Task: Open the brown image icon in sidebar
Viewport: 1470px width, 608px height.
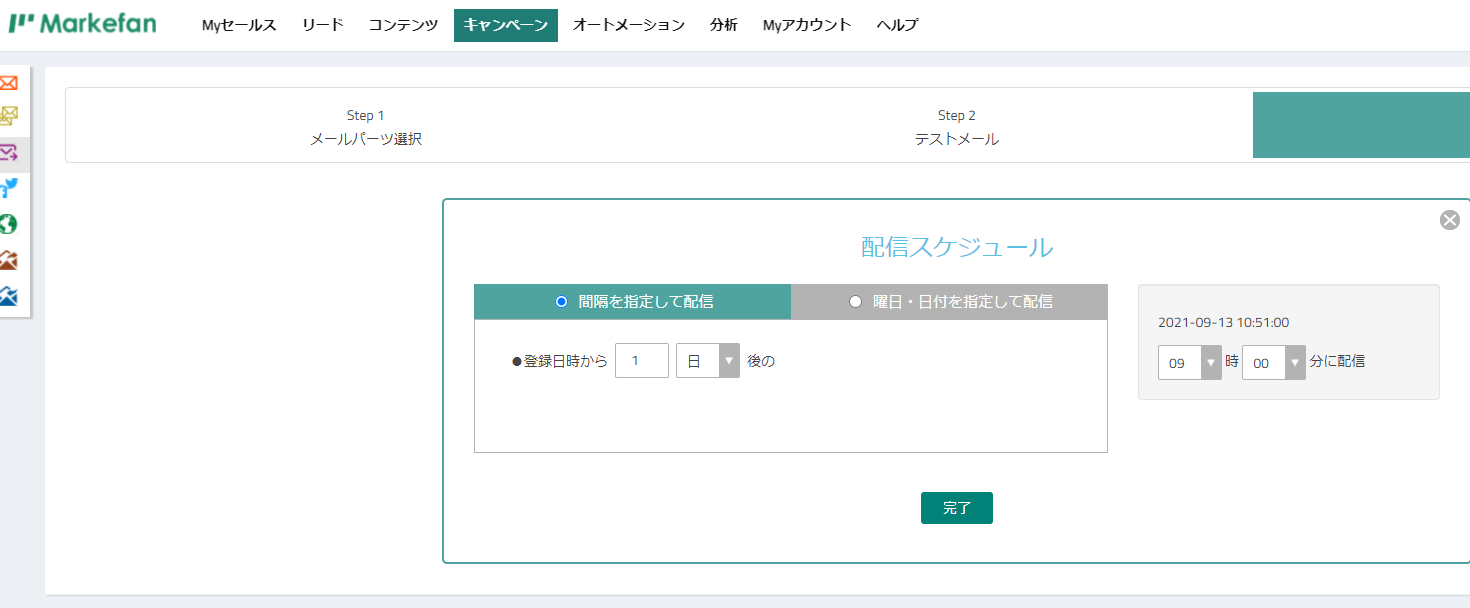Action: point(9,260)
